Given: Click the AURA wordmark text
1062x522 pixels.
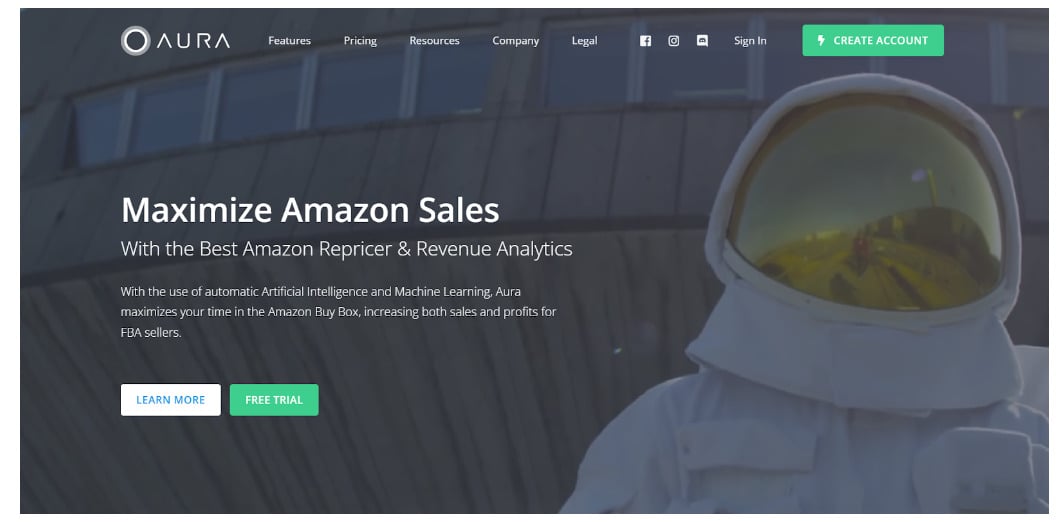Looking at the screenshot, I should (x=194, y=41).
